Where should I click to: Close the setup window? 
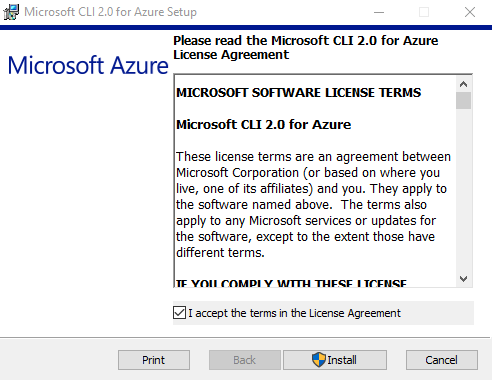pyautogui.click(x=470, y=12)
